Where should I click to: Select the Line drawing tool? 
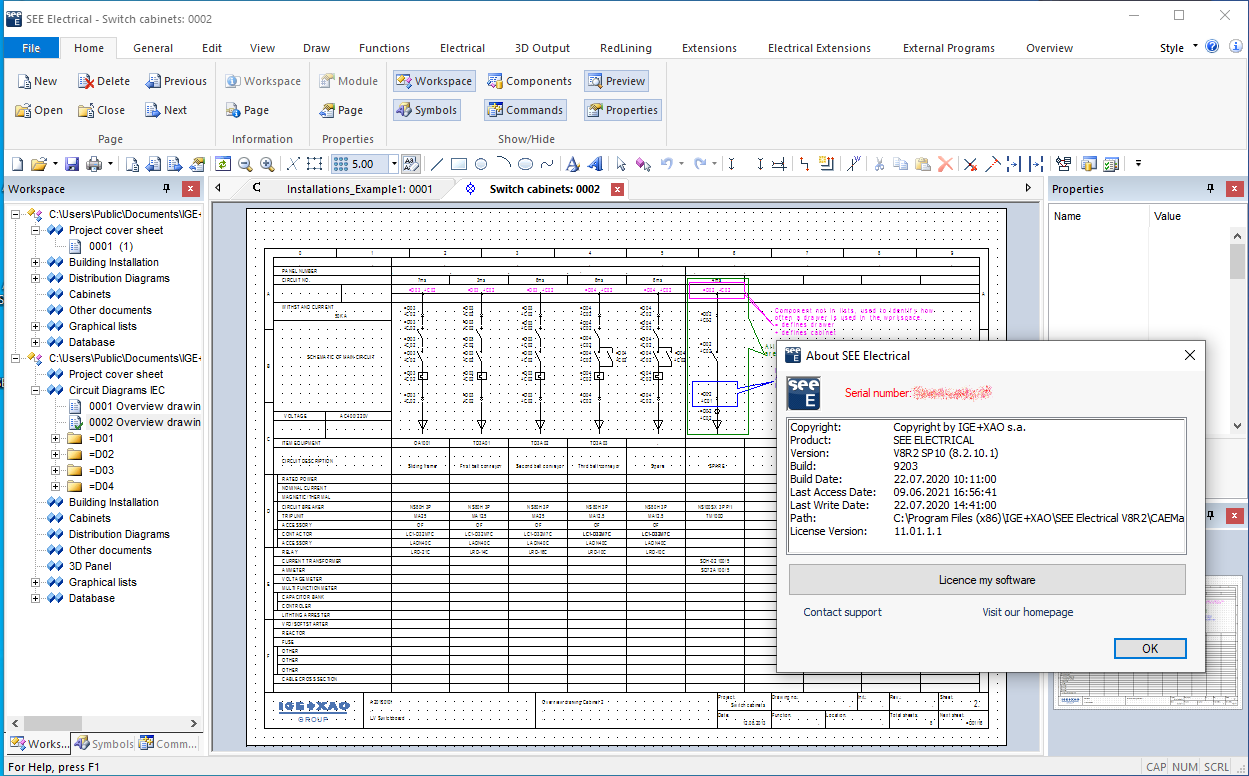437,164
